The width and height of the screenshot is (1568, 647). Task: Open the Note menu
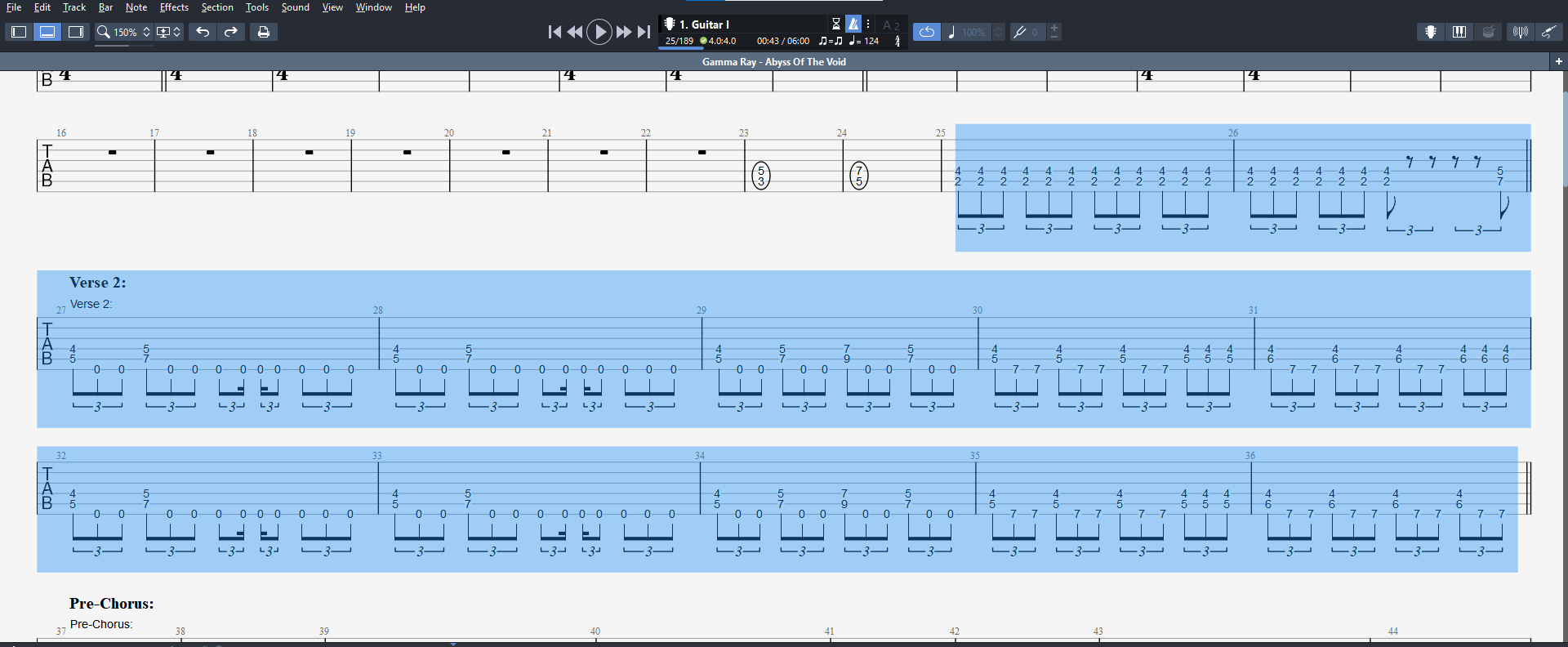(x=136, y=7)
